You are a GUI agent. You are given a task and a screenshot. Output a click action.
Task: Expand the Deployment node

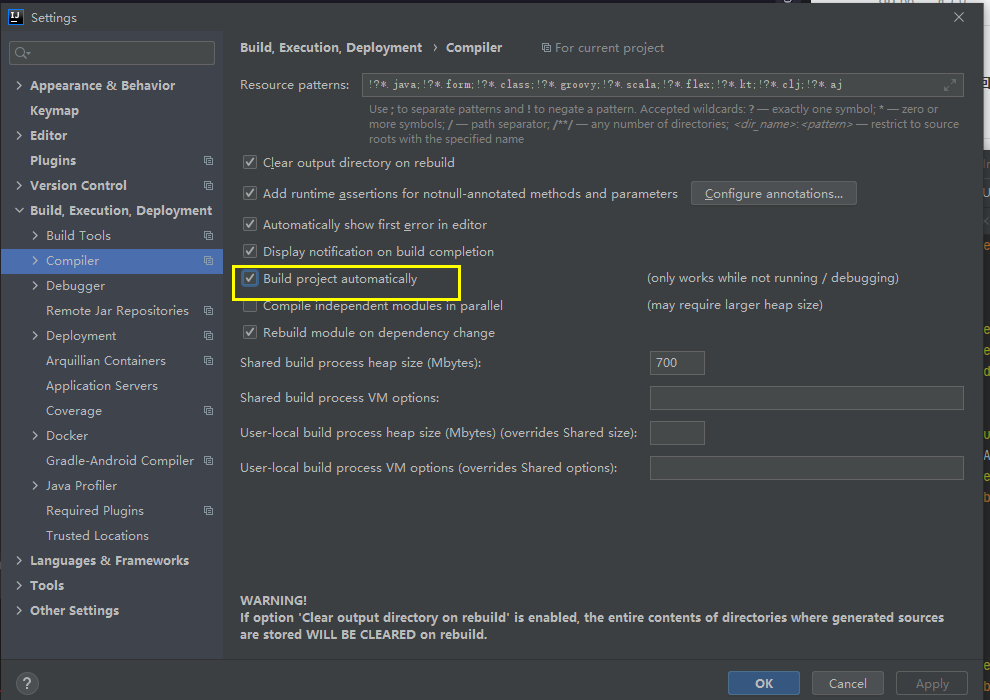click(x=35, y=336)
